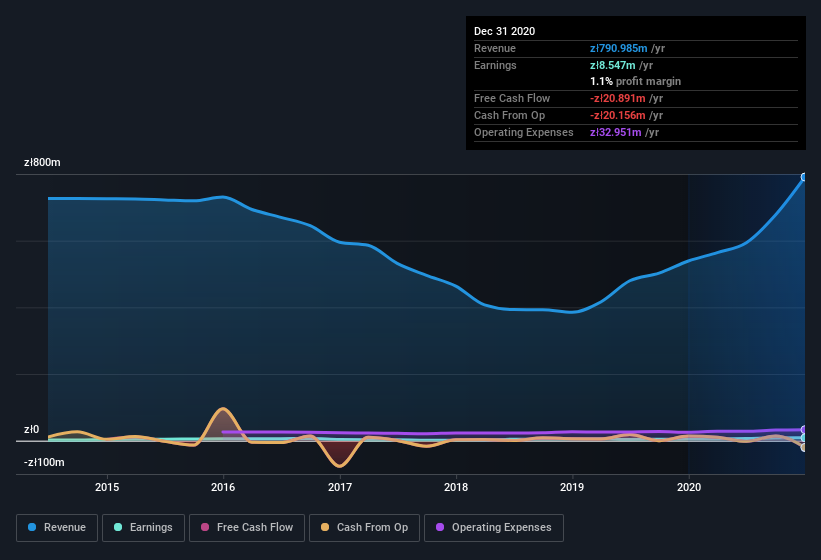
Task: Toggle the Revenue legend button
Action: pos(57,528)
